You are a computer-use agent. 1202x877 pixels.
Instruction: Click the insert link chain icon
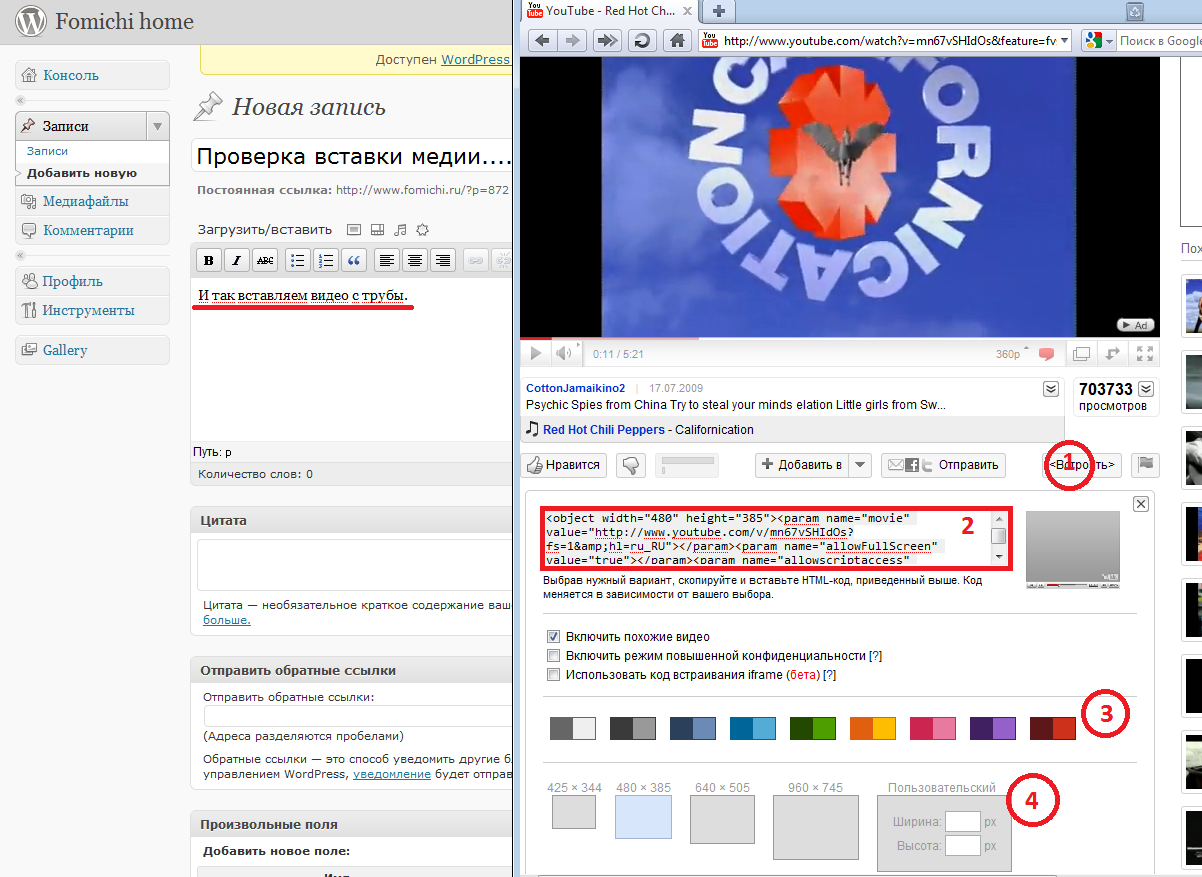(476, 260)
